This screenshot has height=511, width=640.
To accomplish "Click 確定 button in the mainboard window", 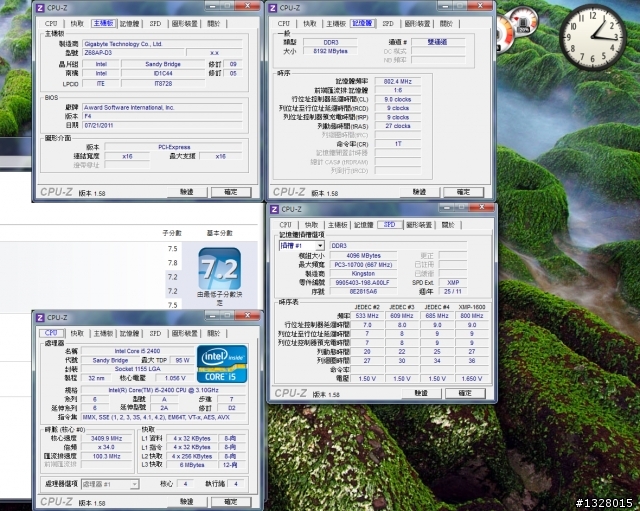I will coord(231,192).
